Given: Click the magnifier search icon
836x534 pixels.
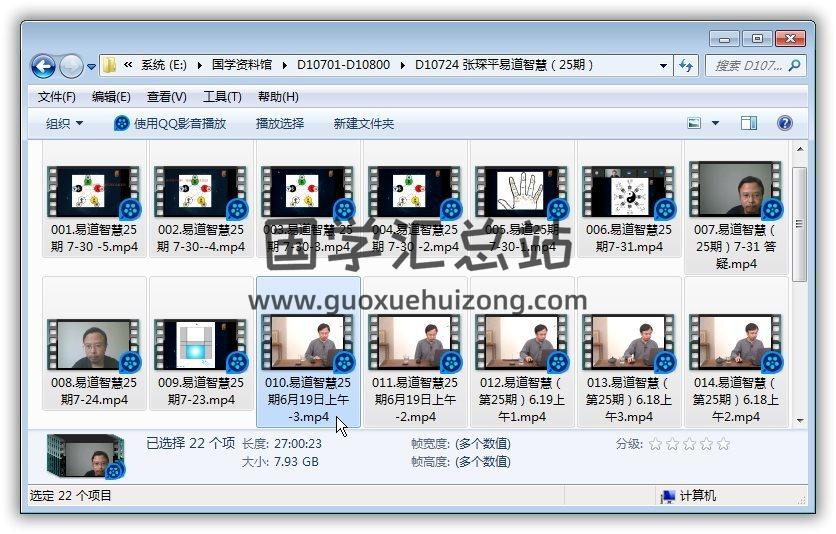Looking at the screenshot, I should [794, 66].
